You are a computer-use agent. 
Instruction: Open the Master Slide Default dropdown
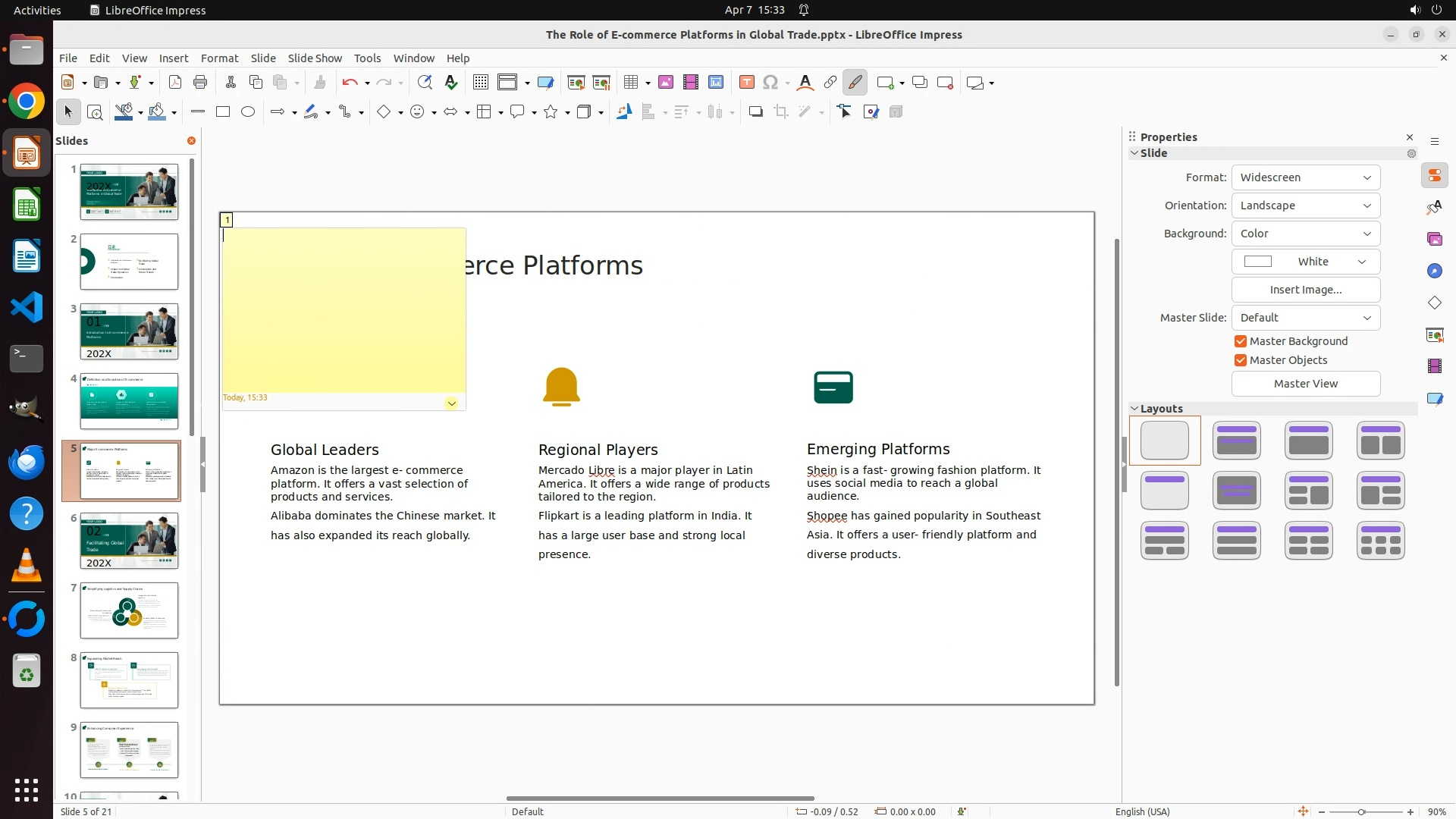click(1305, 318)
